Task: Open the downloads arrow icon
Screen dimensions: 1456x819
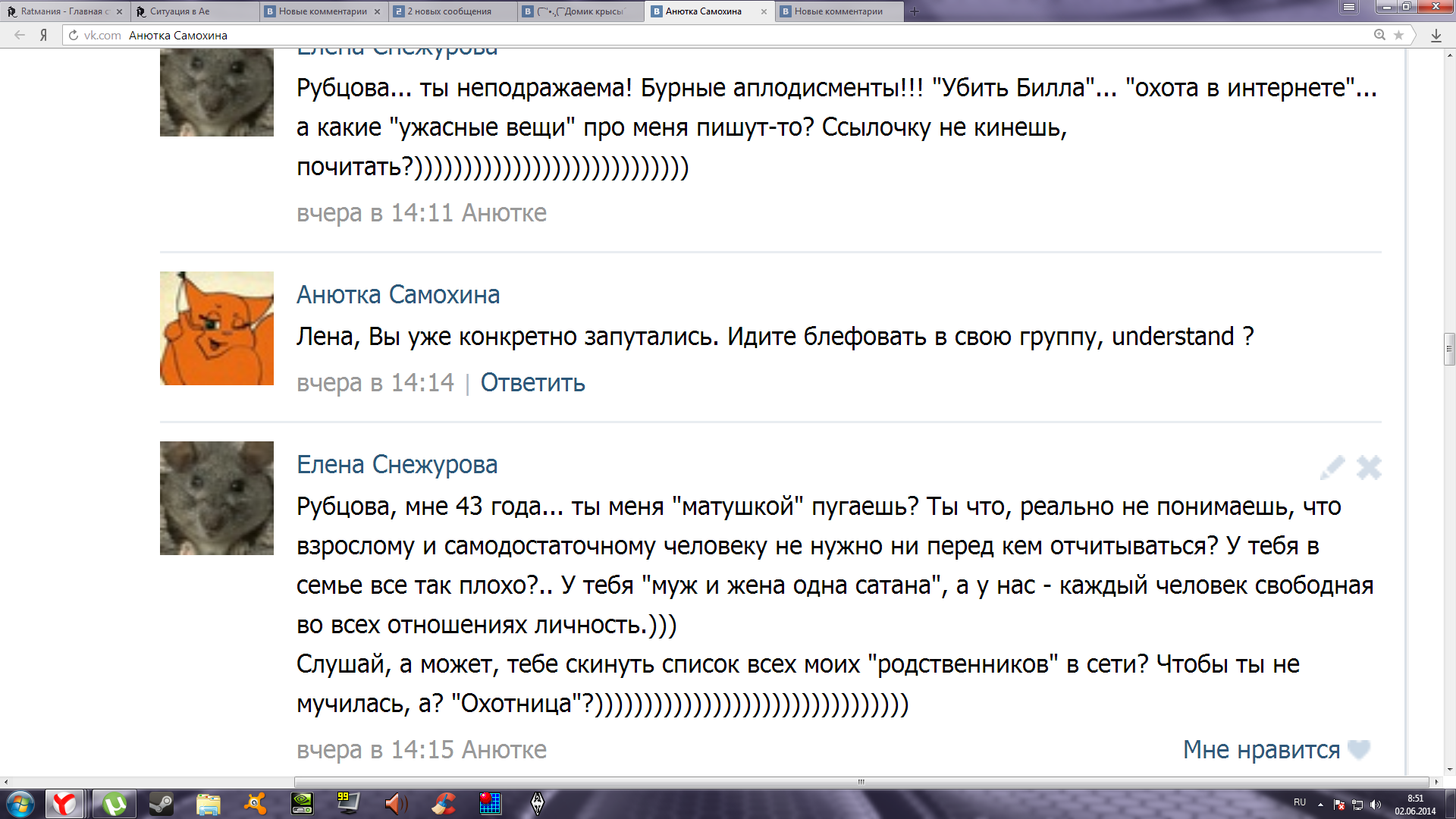Action: pyautogui.click(x=1436, y=35)
